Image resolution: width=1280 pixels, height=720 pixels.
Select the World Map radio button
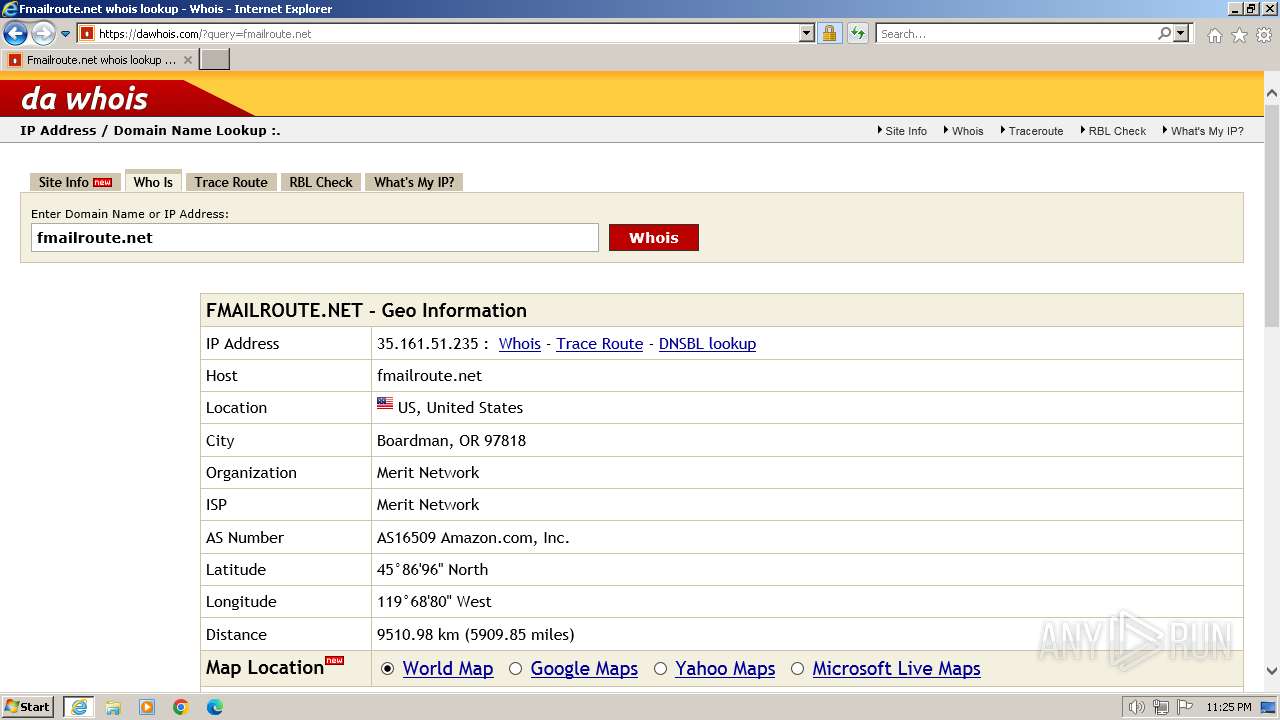point(388,669)
